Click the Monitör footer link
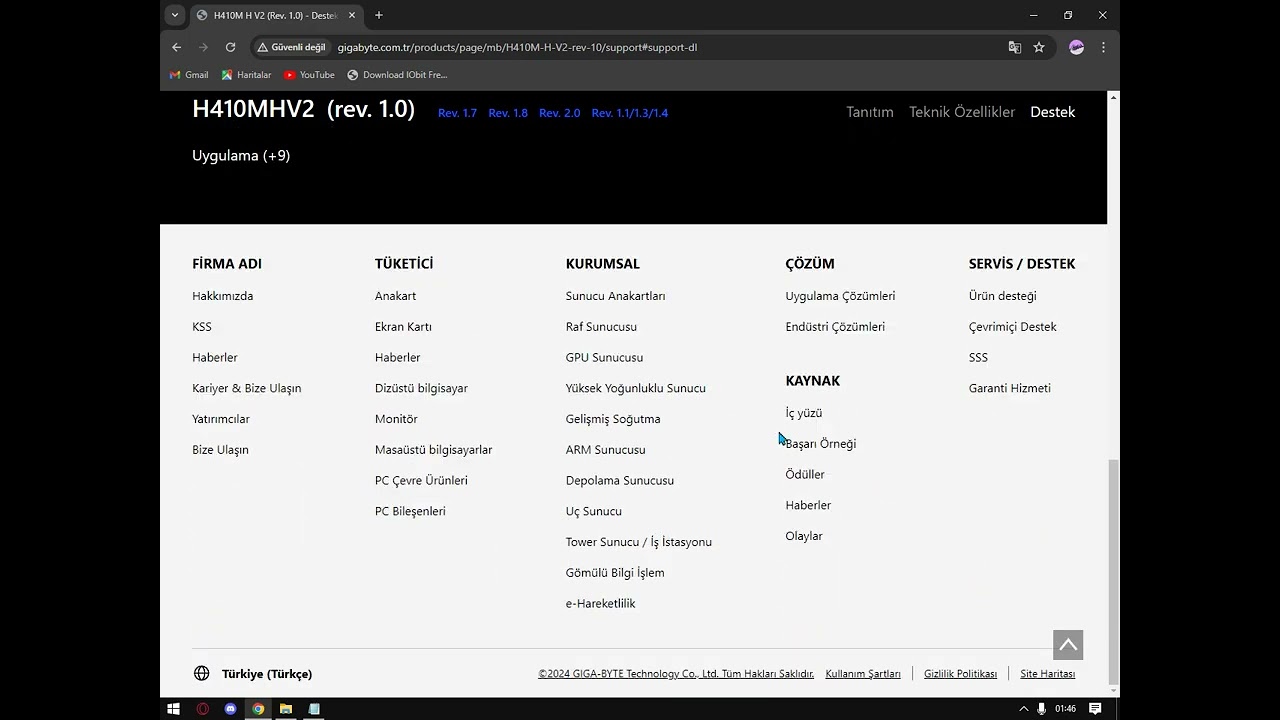 396,419
